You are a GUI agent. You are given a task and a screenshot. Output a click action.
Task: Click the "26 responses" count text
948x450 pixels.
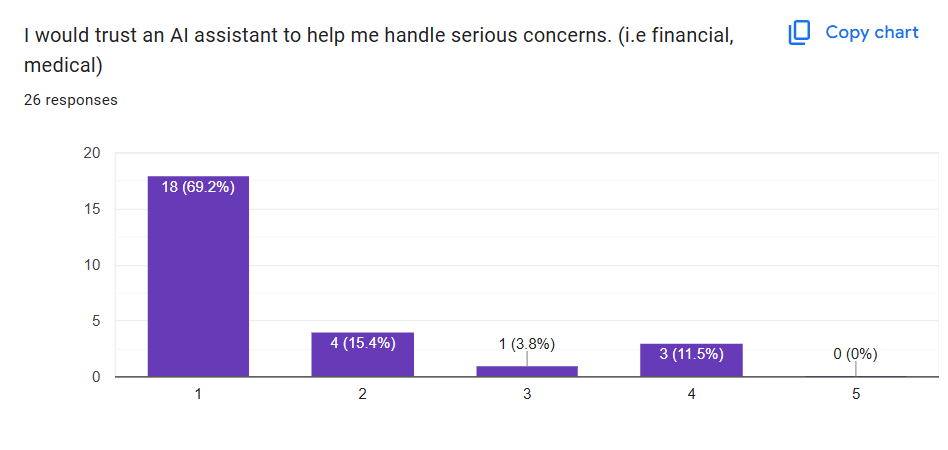point(71,100)
